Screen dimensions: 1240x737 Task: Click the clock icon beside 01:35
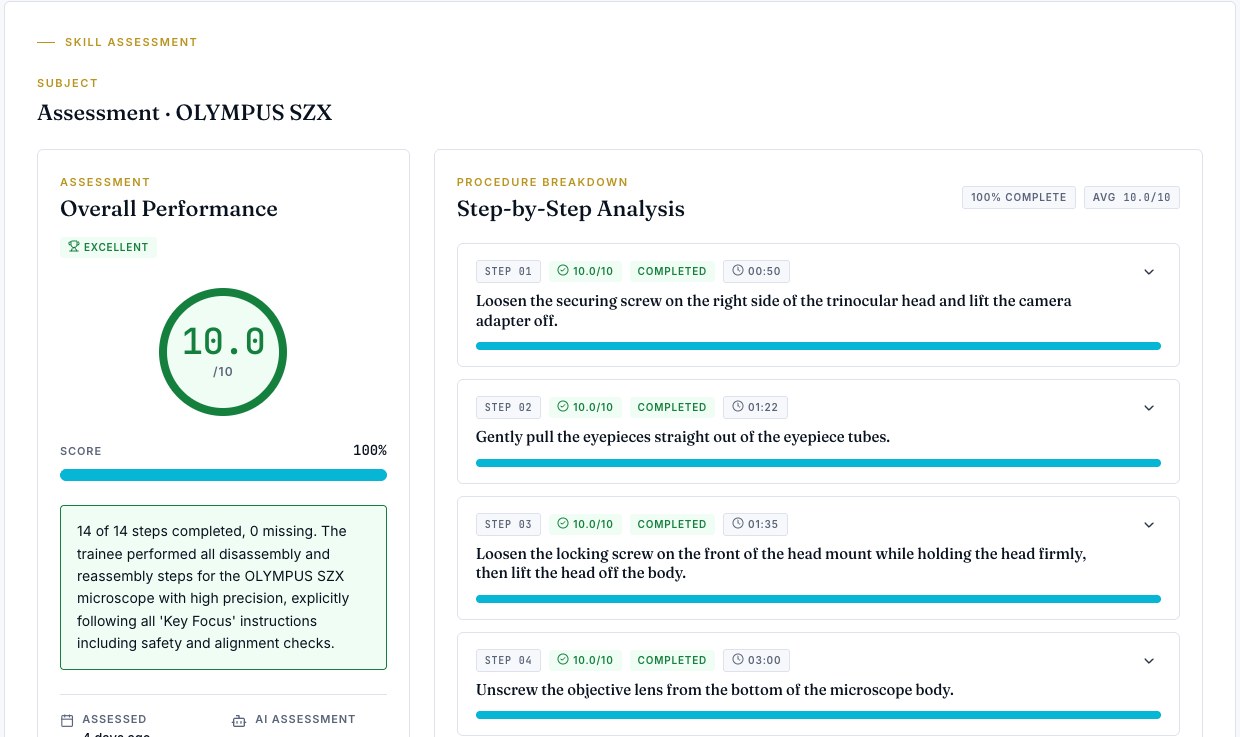[738, 524]
